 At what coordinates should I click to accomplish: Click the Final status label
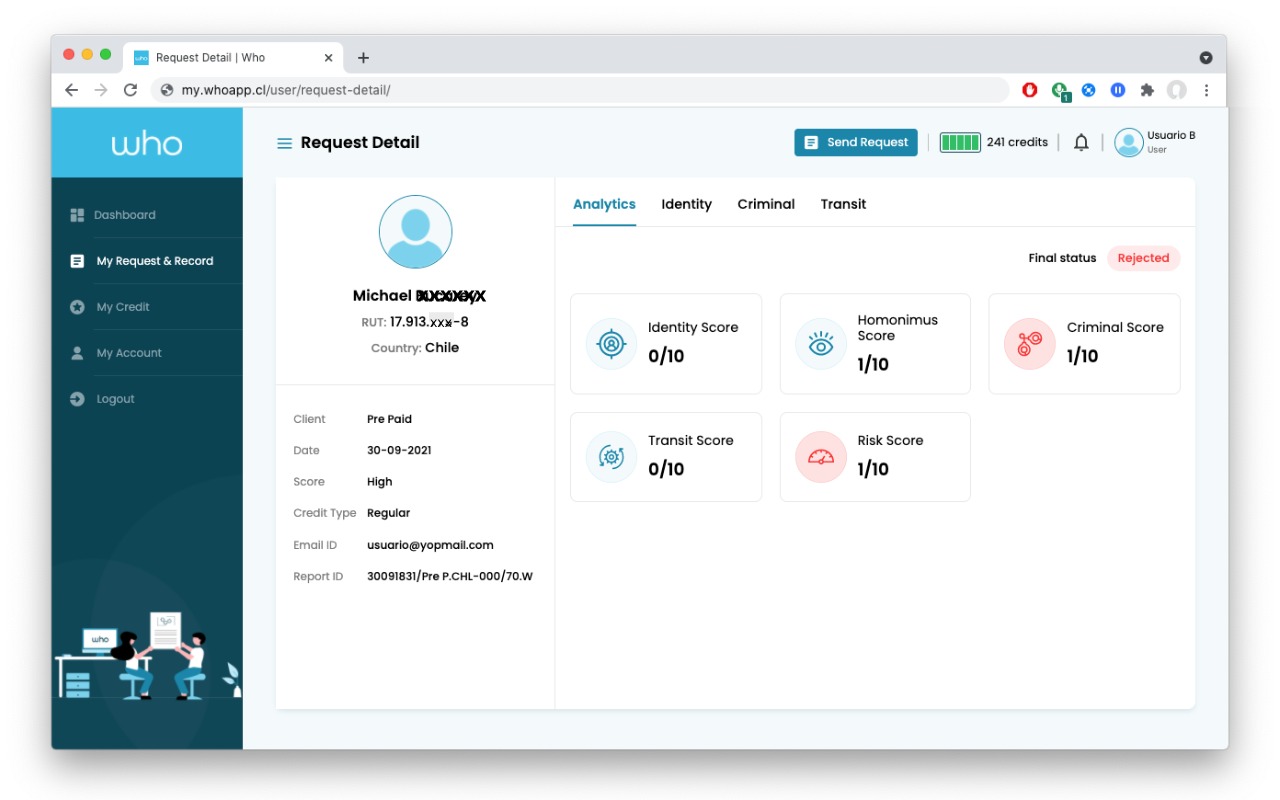tap(1062, 258)
